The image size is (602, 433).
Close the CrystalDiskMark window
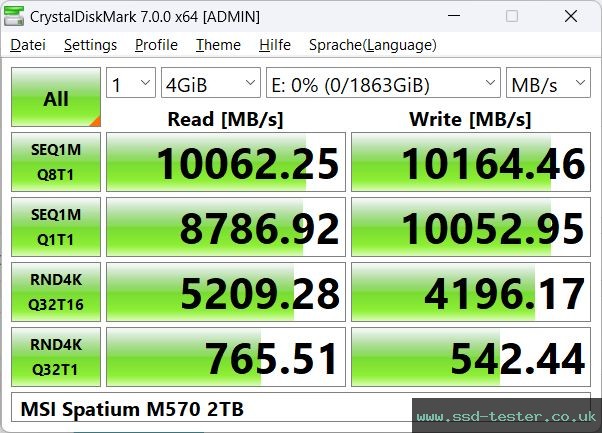[x=571, y=16]
